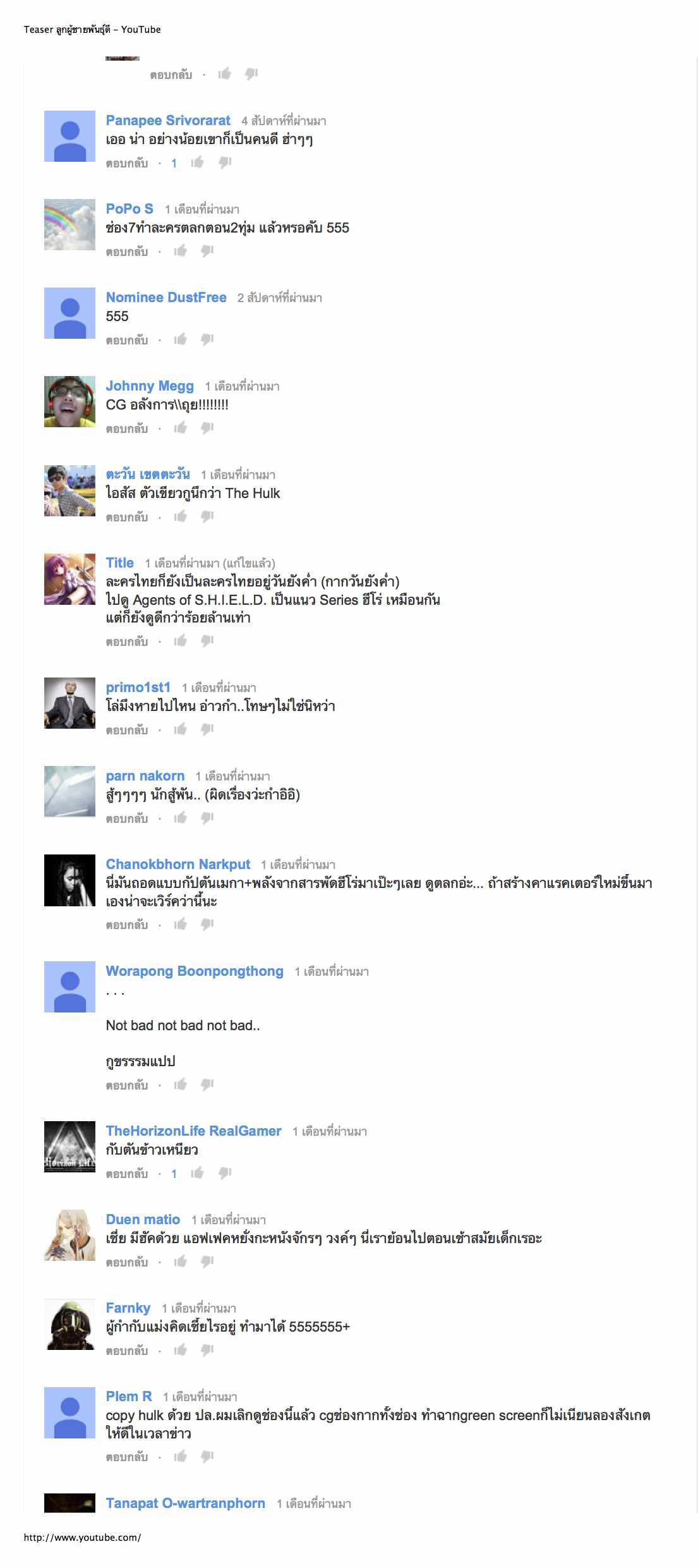Image resolution: width=698 pixels, height=1568 pixels.
Task: Click Duen matio's avatar image
Action: [x=69, y=1235]
